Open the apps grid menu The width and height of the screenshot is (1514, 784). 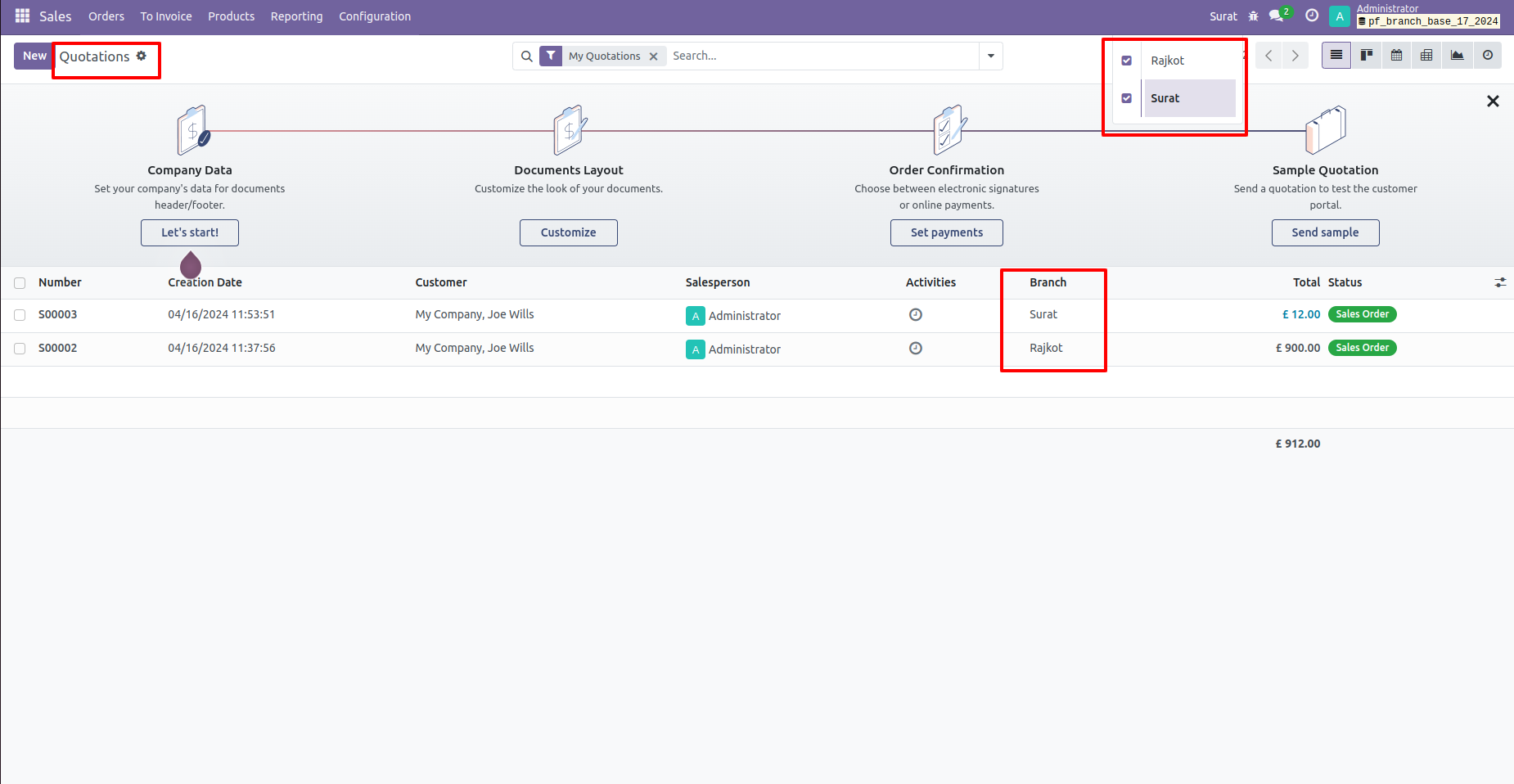pos(21,16)
